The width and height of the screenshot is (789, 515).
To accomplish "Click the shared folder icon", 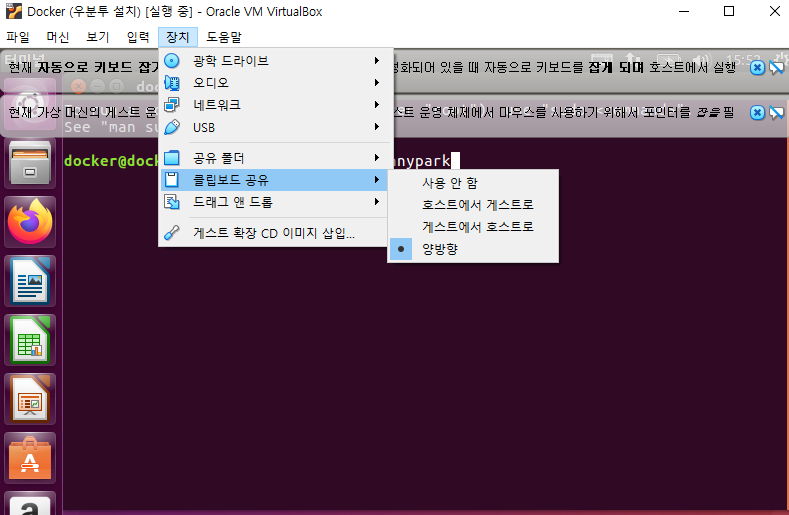I will point(172,158).
